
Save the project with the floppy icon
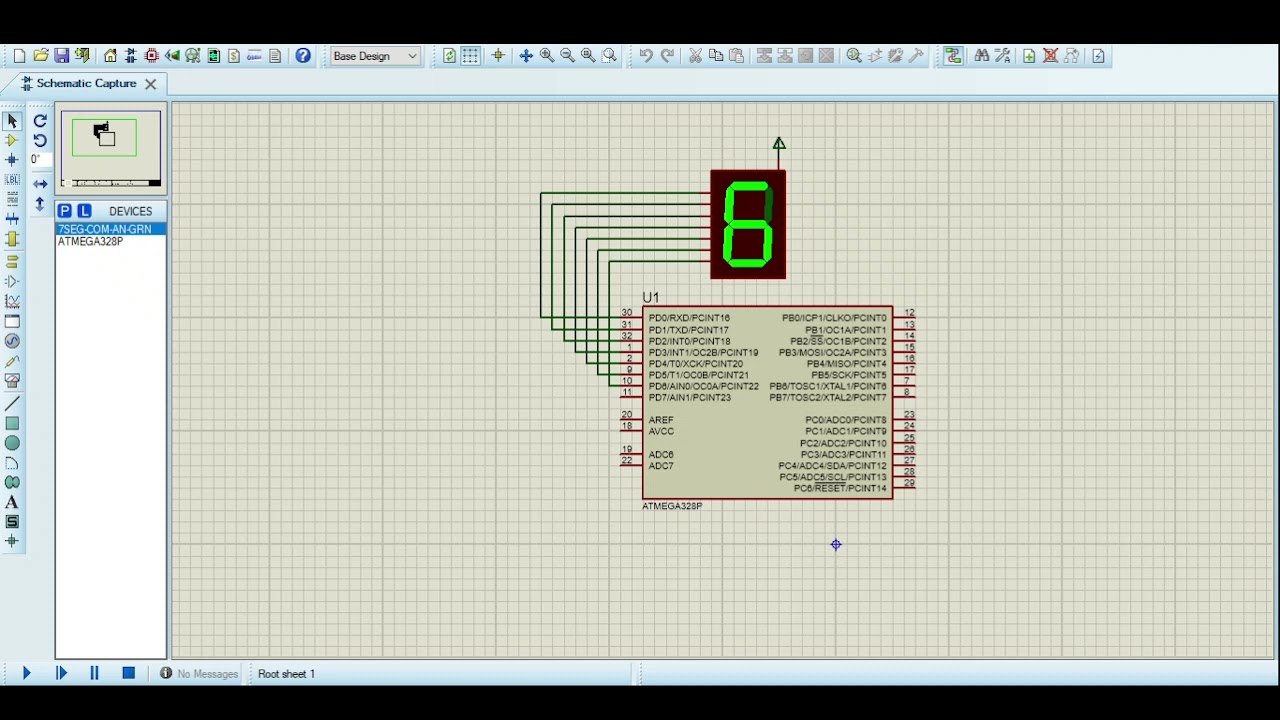pyautogui.click(x=62, y=56)
